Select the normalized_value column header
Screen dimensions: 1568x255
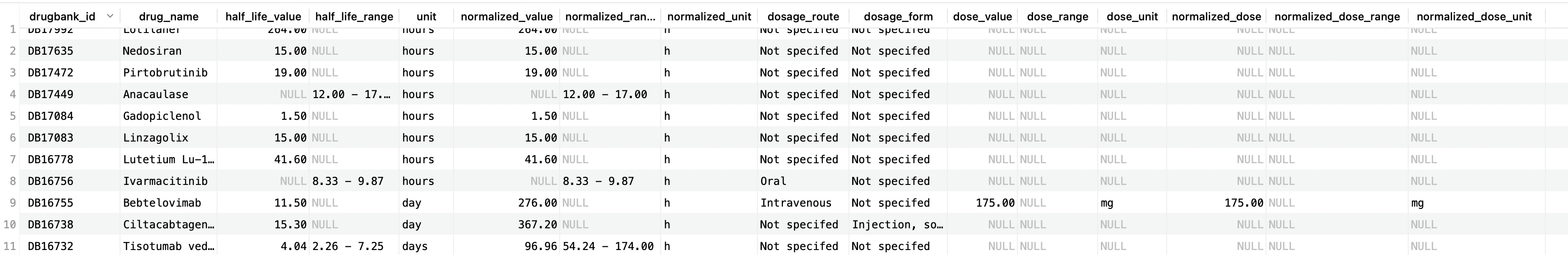506,16
